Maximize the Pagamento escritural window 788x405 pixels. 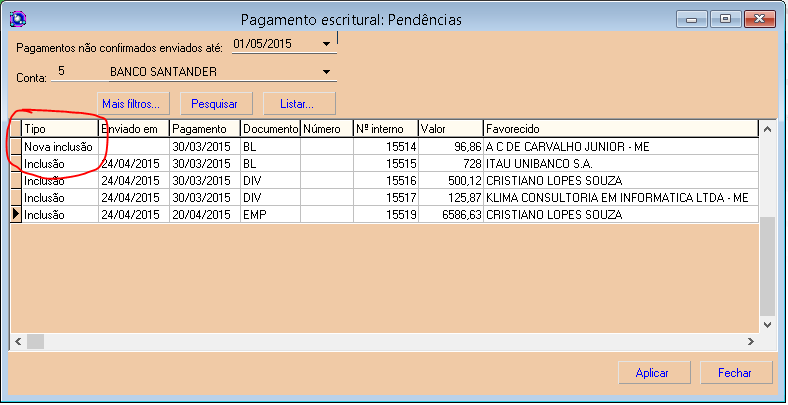725,20
